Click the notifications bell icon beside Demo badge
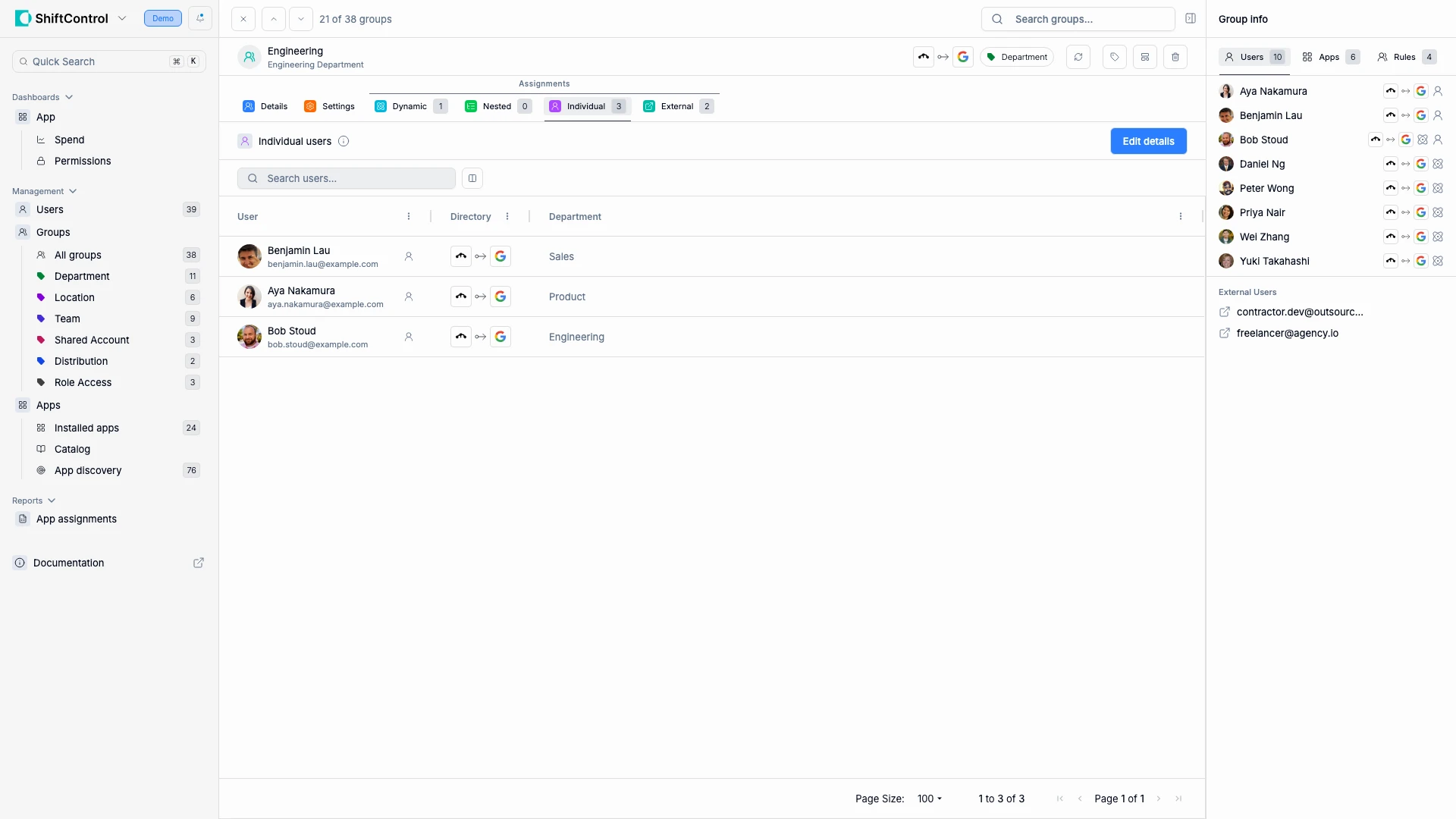The height and width of the screenshot is (819, 1456). point(200,18)
